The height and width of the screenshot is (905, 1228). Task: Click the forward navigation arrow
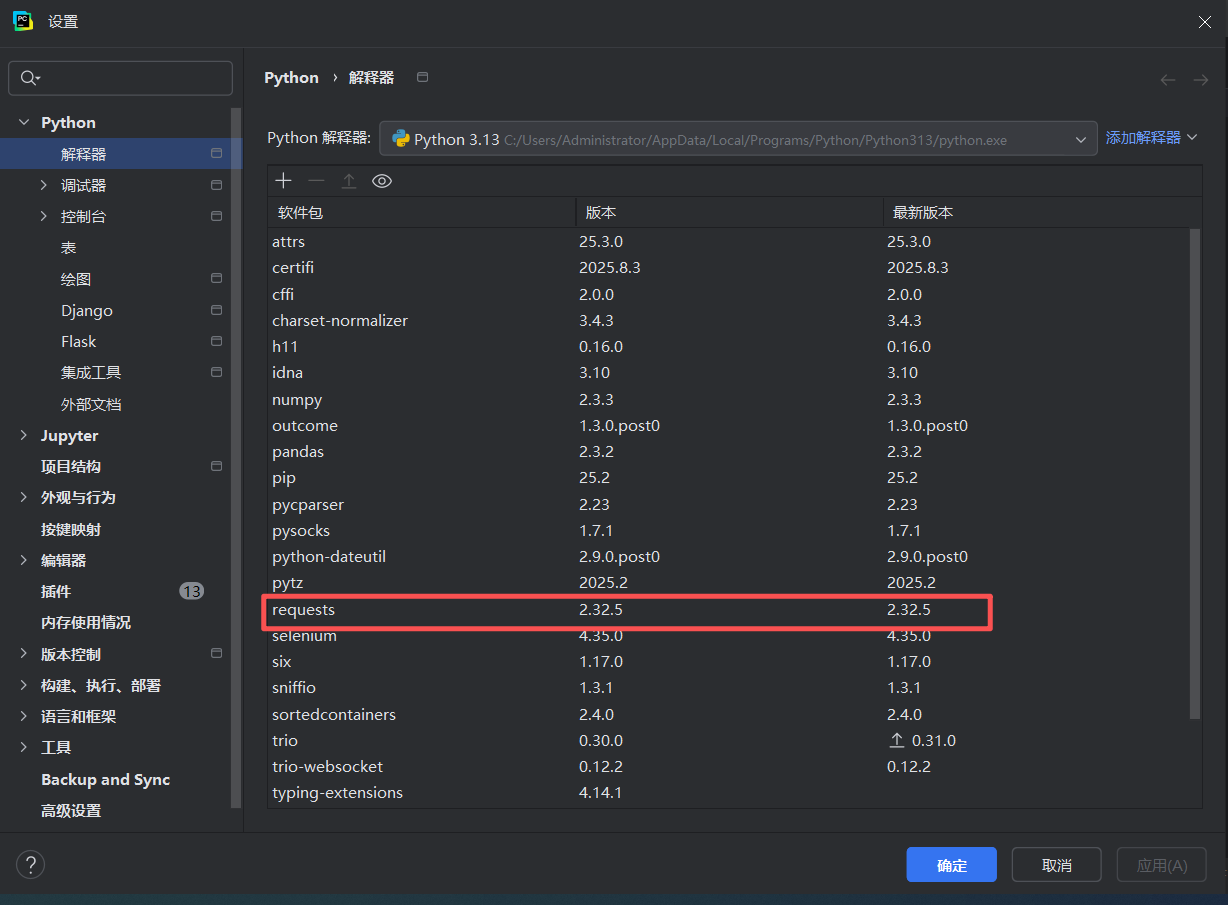coord(1201,79)
